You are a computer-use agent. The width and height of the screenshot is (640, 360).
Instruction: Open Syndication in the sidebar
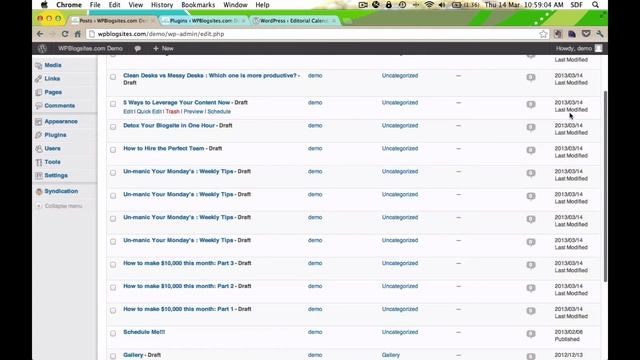(61, 191)
